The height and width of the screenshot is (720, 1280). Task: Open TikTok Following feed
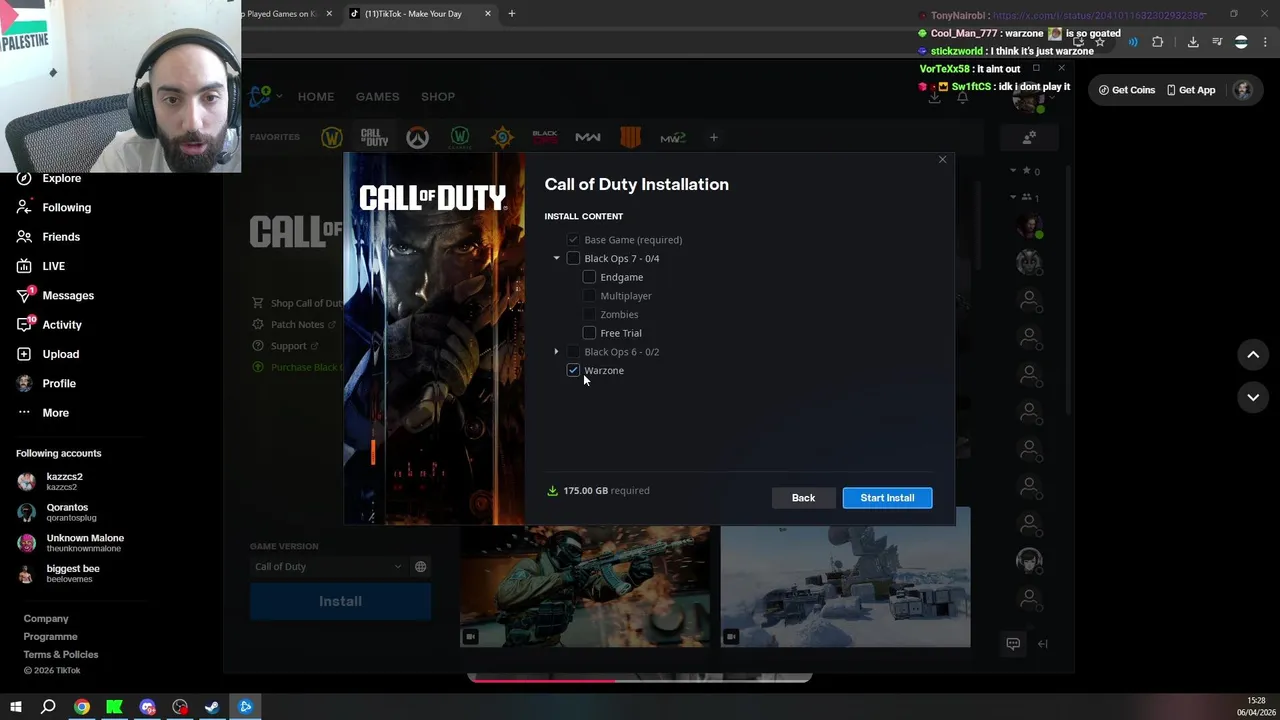54,208
